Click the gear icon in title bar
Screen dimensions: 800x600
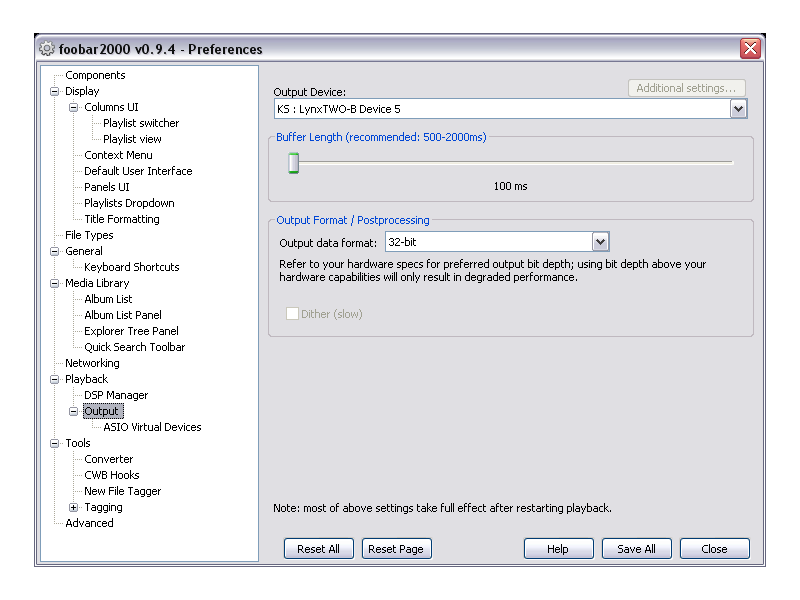[x=46, y=48]
